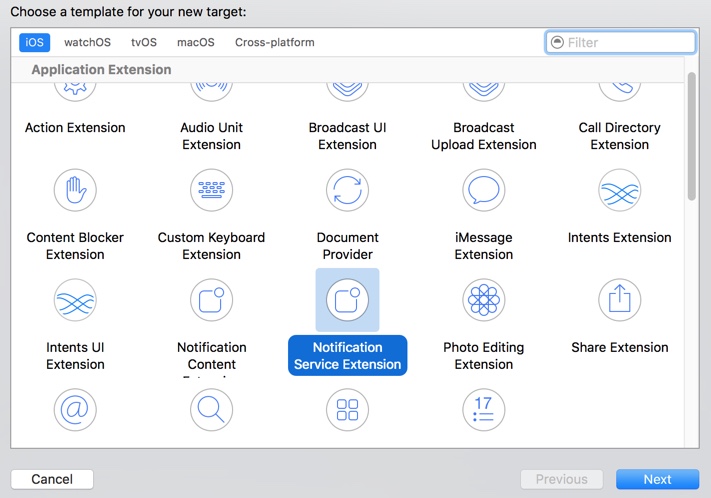Screen dimensions: 711x498
Task: Click the Share Extension label
Action: point(619,347)
